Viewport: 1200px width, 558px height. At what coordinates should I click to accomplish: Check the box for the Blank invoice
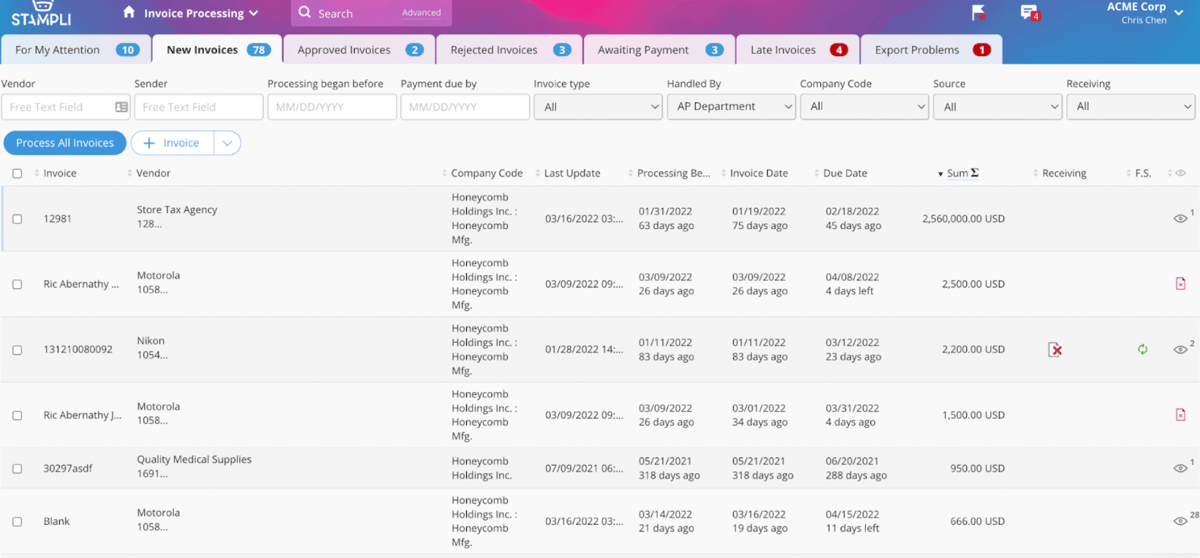pos(17,522)
